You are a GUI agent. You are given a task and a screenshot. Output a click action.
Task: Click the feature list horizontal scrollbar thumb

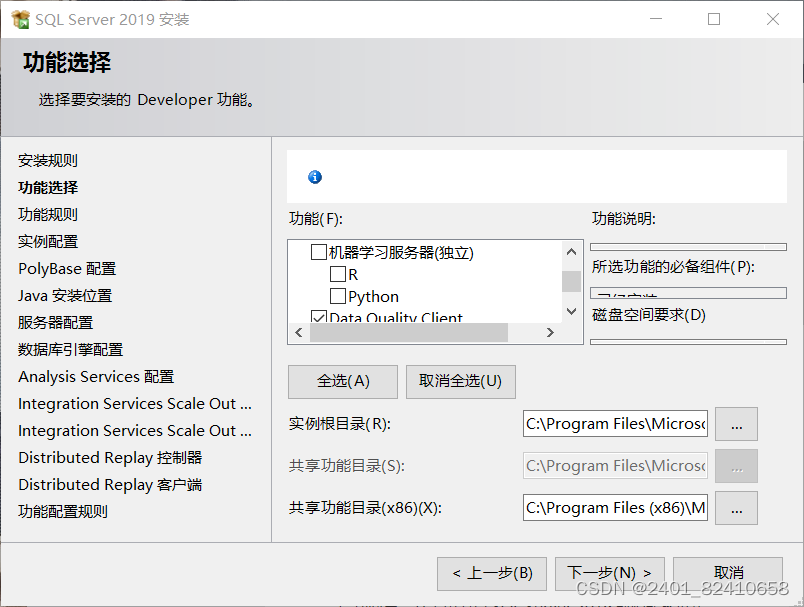point(409,333)
